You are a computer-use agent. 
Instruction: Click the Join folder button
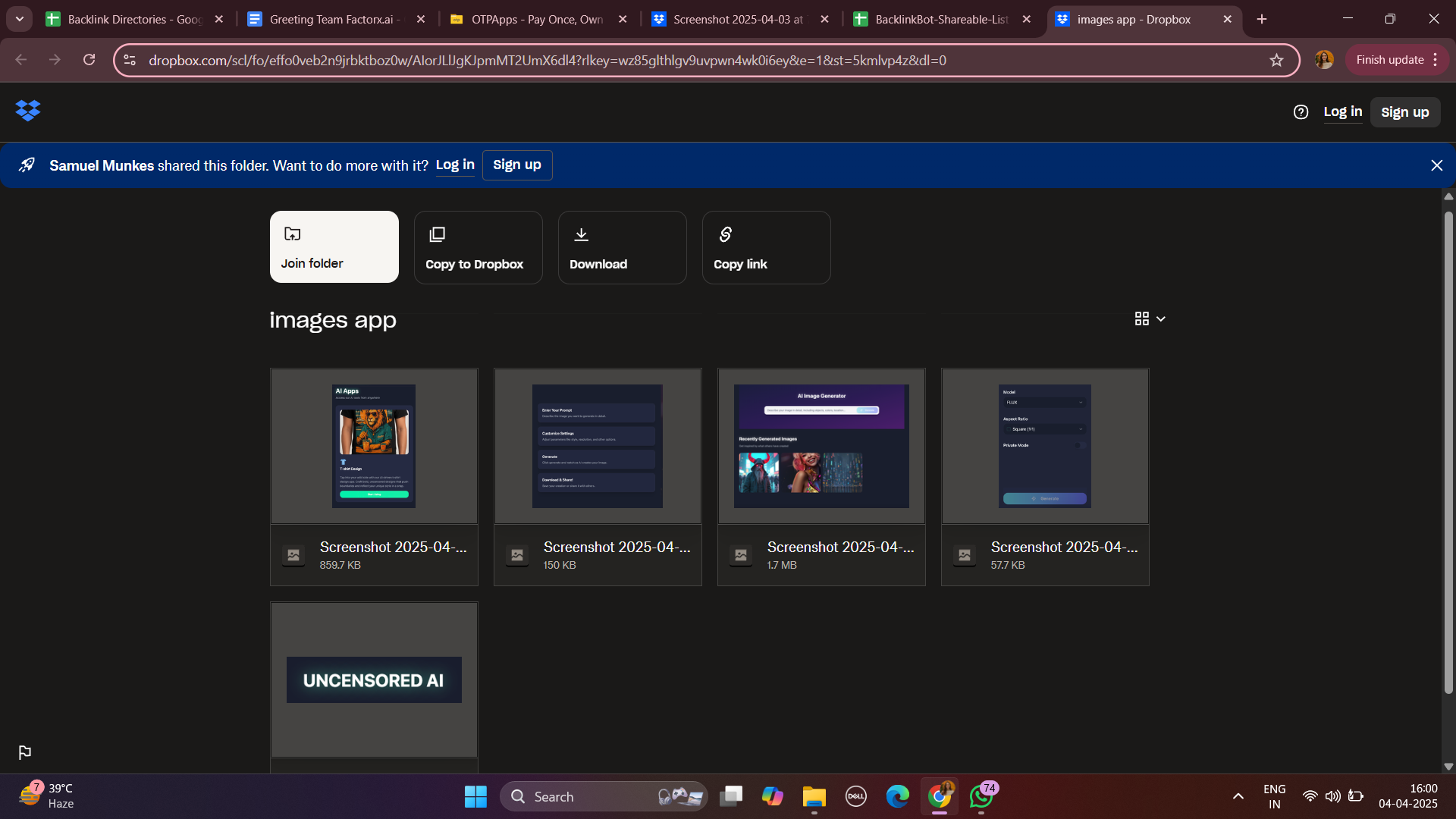334,247
